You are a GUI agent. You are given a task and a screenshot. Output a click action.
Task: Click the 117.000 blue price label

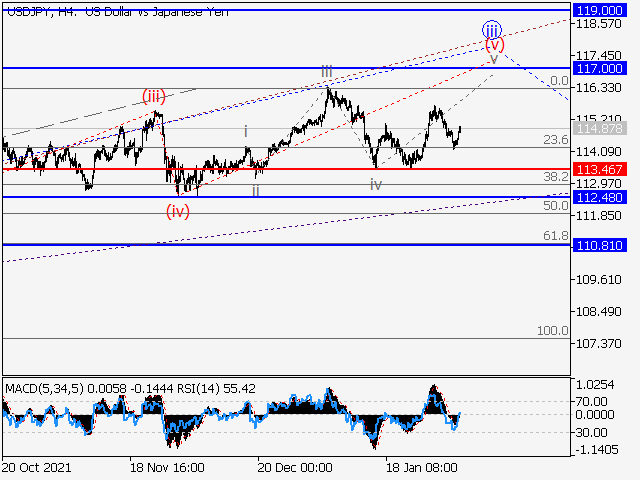599,68
